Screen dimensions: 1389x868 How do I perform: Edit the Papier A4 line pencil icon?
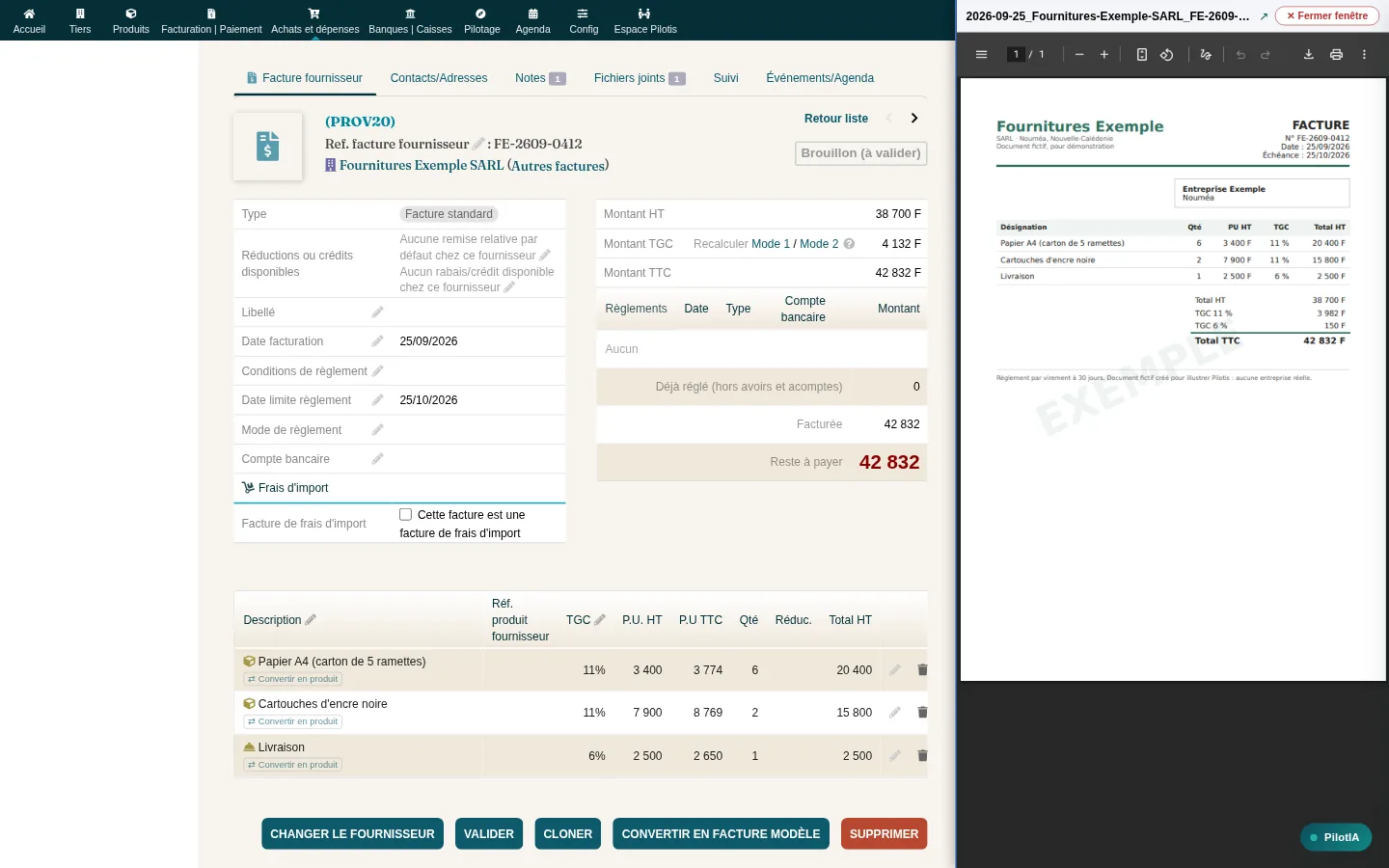point(895,670)
